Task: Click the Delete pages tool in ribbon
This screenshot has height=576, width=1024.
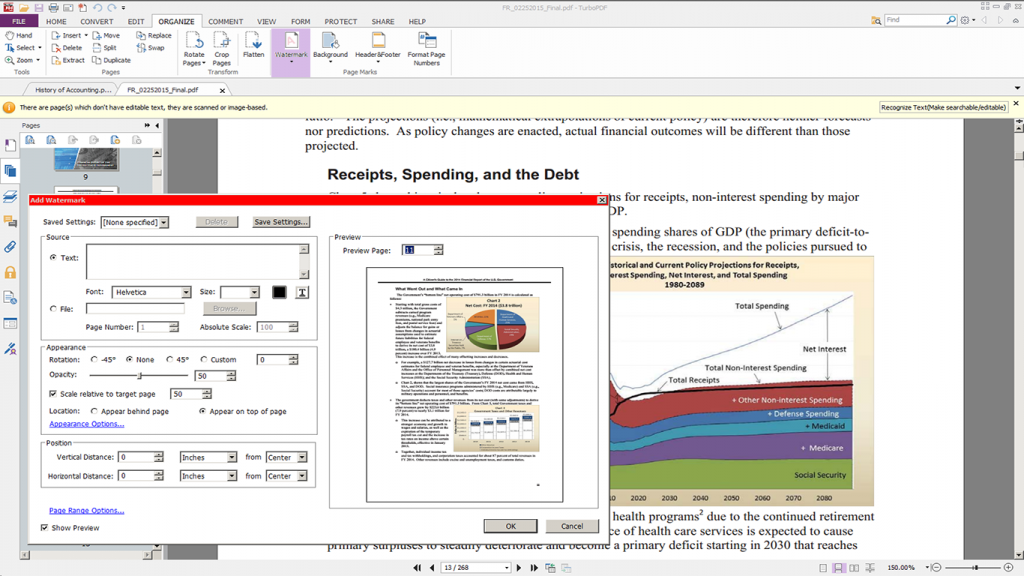Action: 67,48
